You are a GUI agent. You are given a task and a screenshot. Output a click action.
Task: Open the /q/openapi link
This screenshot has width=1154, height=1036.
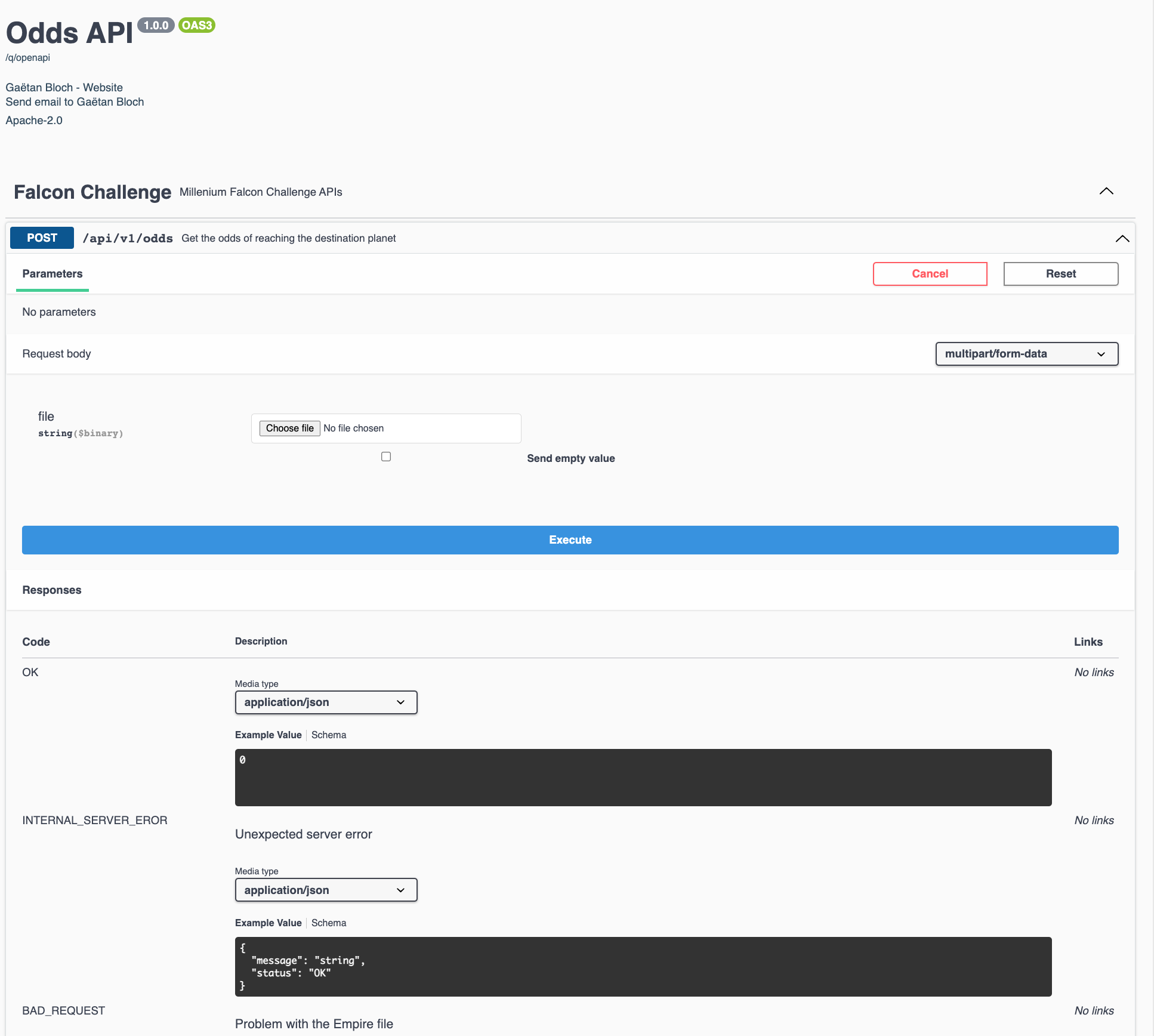28,58
